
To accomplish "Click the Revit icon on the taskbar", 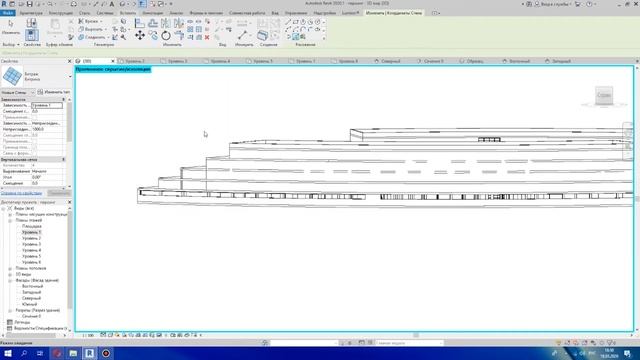I will pos(89,353).
